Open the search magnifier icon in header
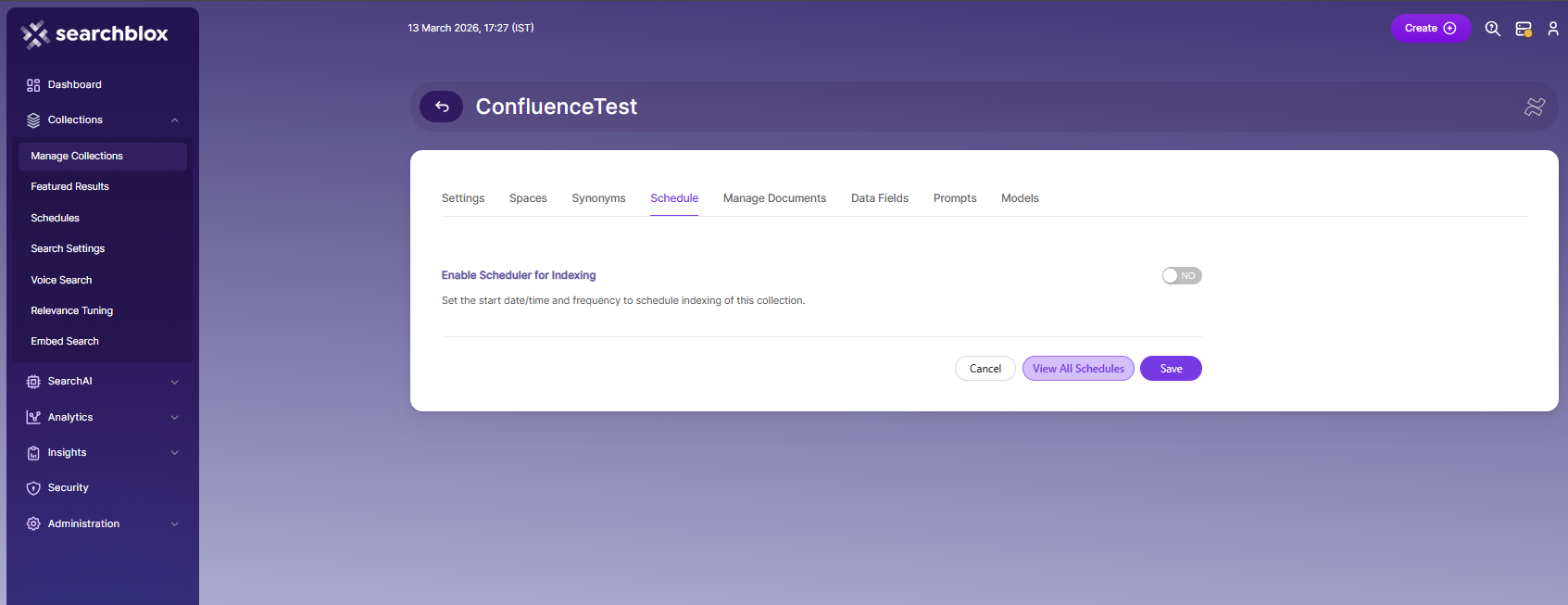 [1493, 29]
